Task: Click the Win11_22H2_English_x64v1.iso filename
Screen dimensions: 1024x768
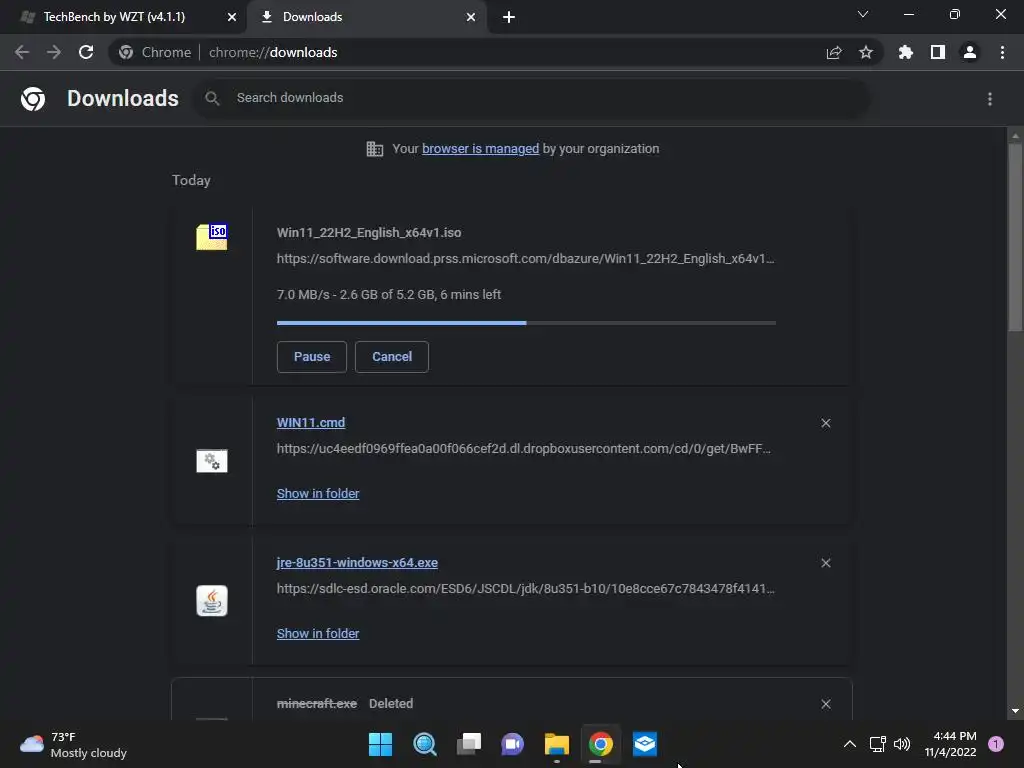Action: tap(369, 232)
